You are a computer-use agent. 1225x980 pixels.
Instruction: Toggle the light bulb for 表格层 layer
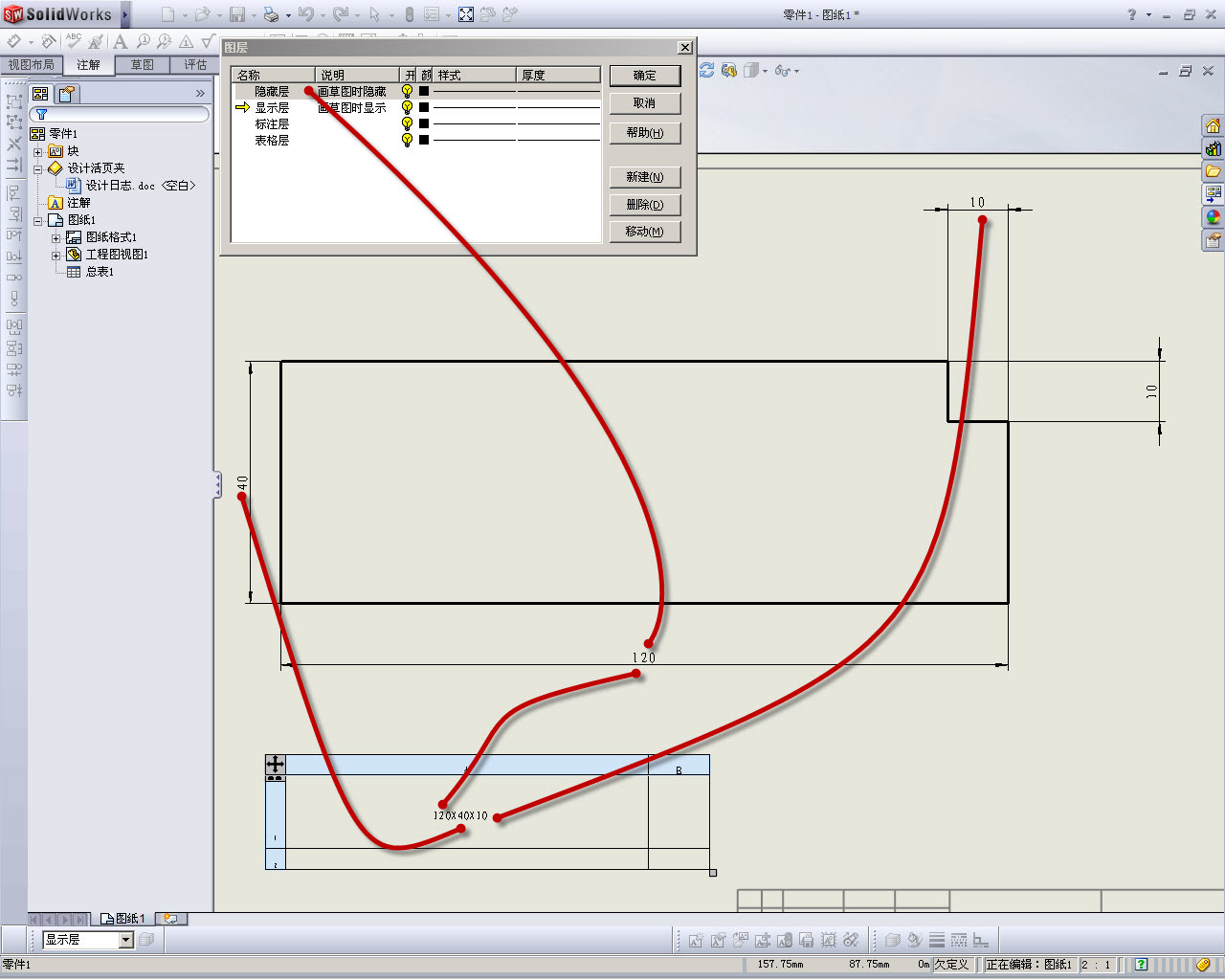click(407, 140)
